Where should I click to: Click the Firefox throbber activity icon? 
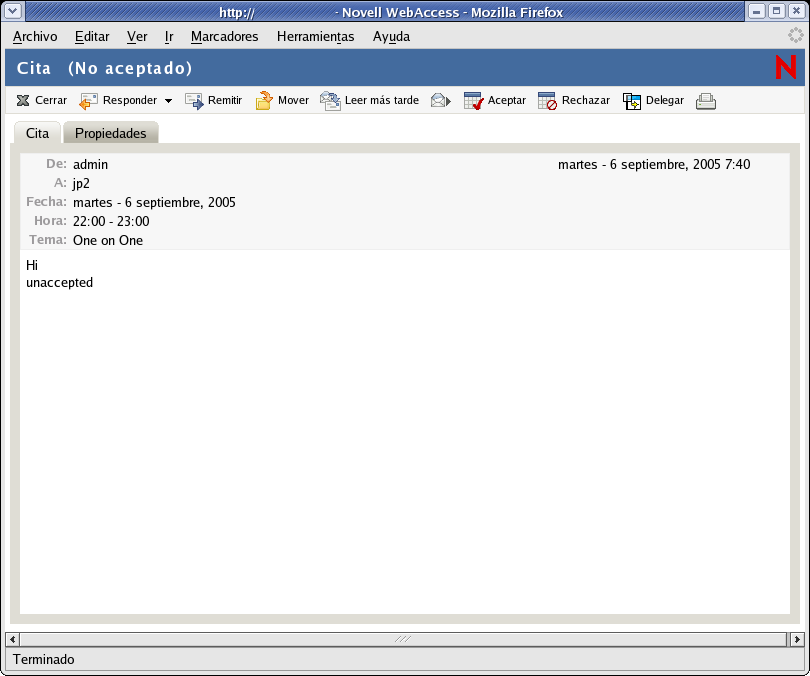(x=796, y=36)
